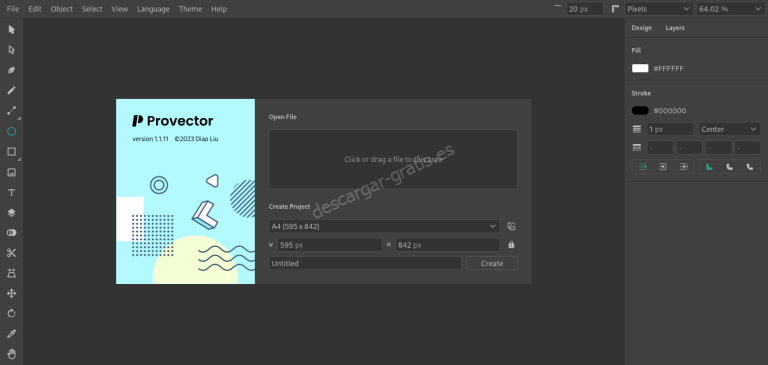The height and width of the screenshot is (365, 768).
Task: Click the ruler units corner icon in top bar
Action: click(x=615, y=9)
